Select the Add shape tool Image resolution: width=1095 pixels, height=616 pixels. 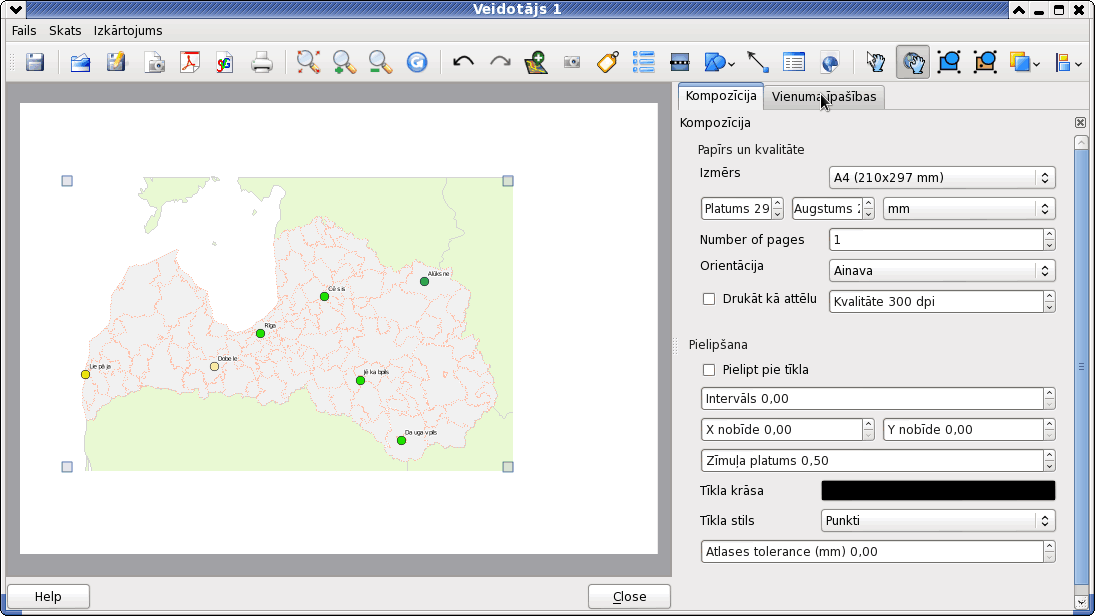click(716, 63)
